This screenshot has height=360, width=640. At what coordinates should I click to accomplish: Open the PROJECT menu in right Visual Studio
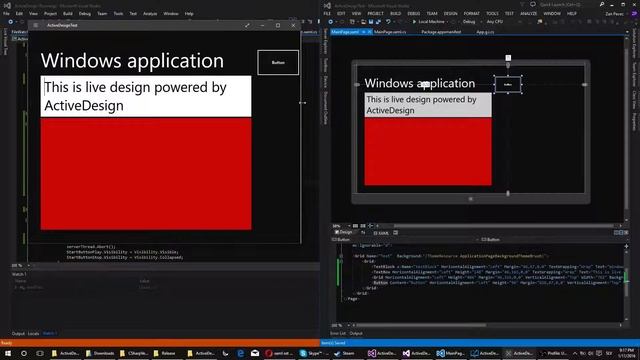click(376, 13)
